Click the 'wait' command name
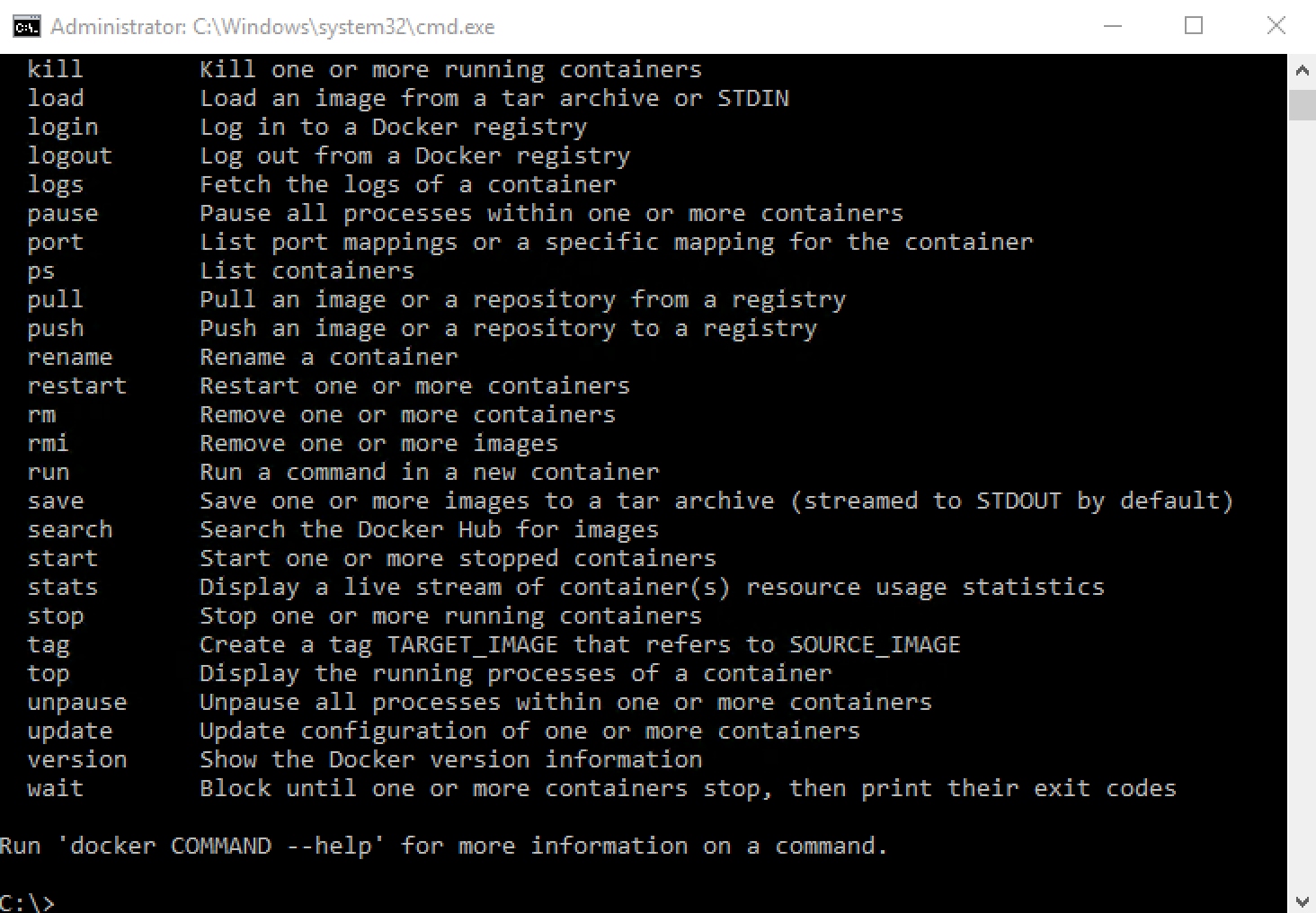 pos(55,788)
